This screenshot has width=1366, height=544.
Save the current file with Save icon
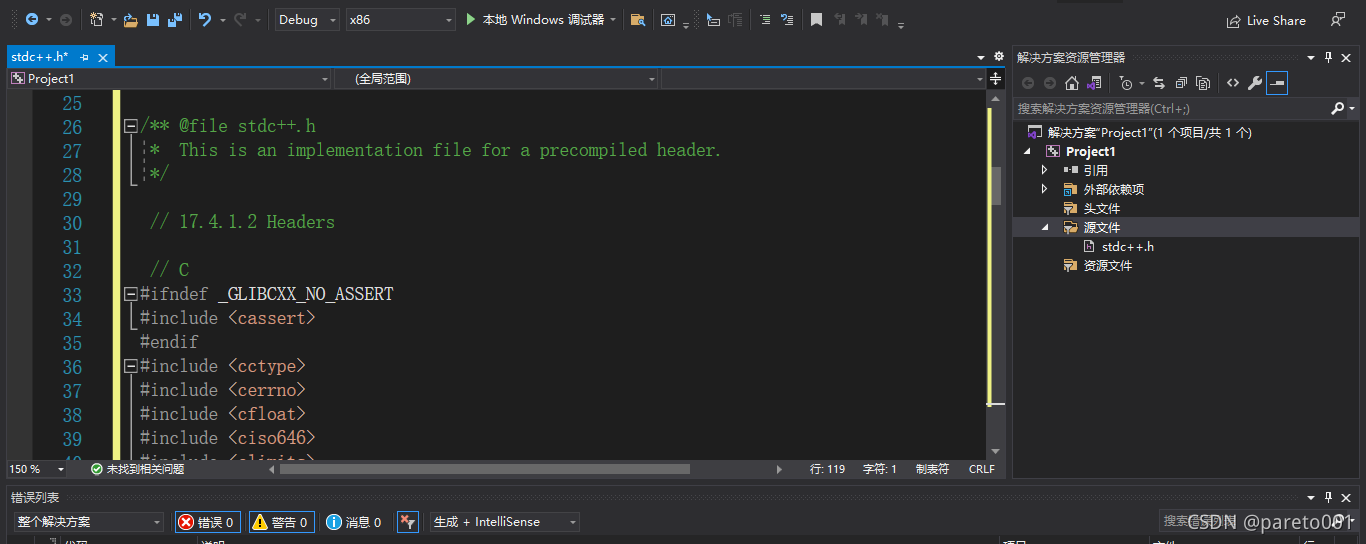(x=153, y=19)
